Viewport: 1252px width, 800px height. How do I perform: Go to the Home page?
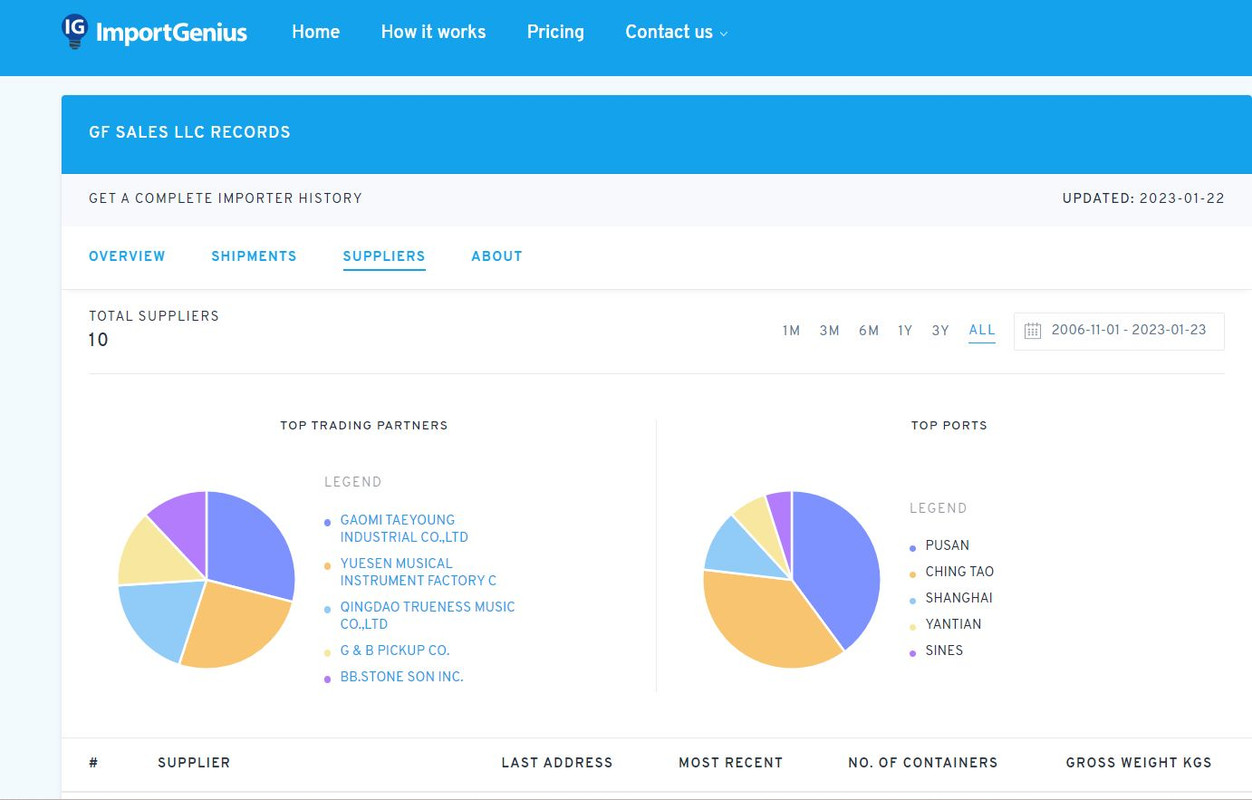(x=316, y=32)
